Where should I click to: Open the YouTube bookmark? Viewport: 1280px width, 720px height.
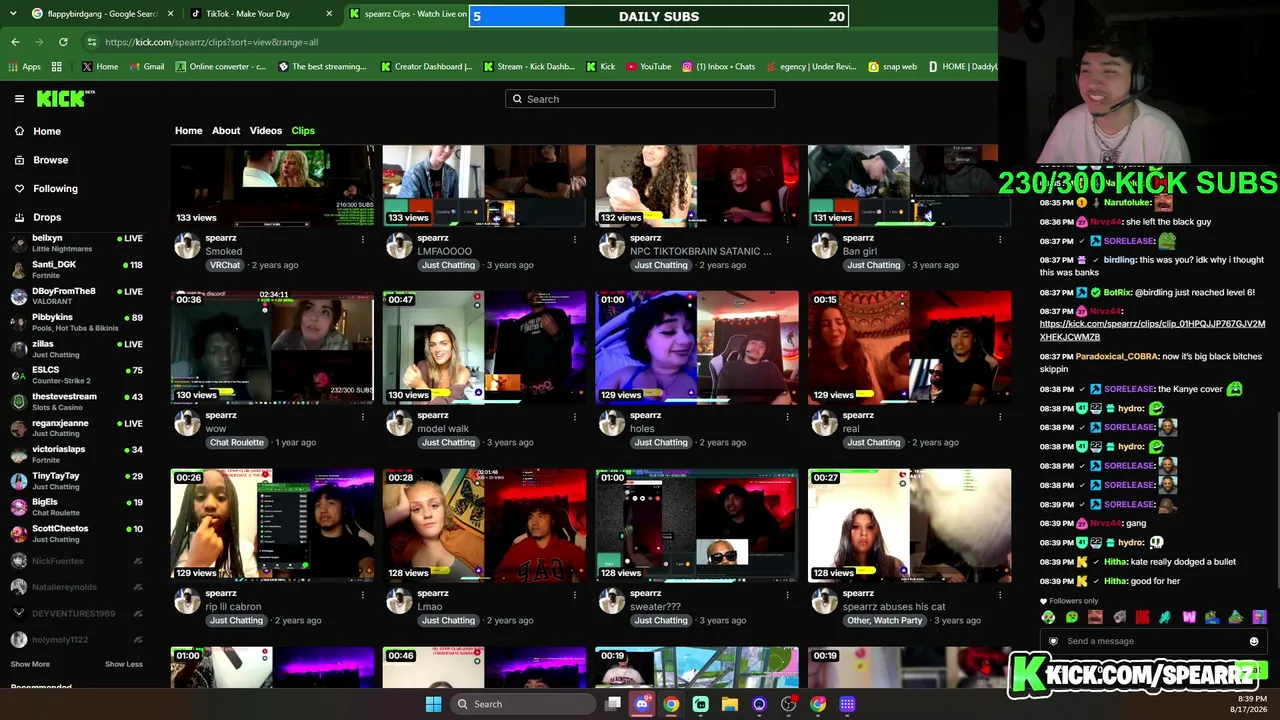click(649, 67)
